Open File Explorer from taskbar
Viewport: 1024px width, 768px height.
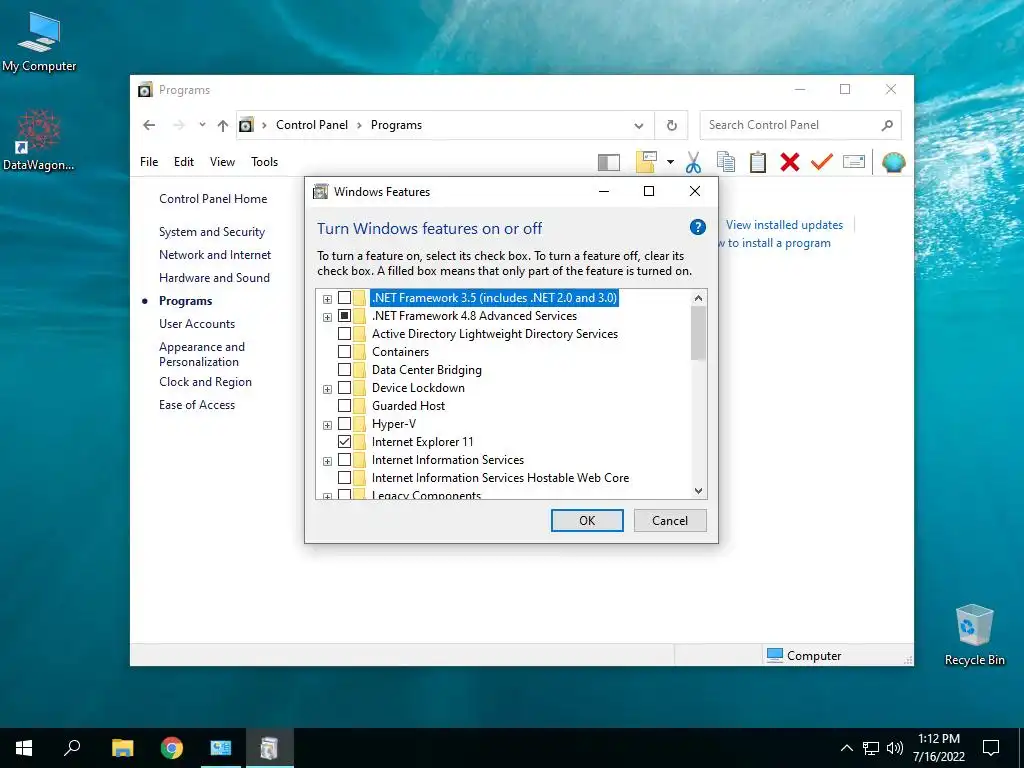point(122,748)
